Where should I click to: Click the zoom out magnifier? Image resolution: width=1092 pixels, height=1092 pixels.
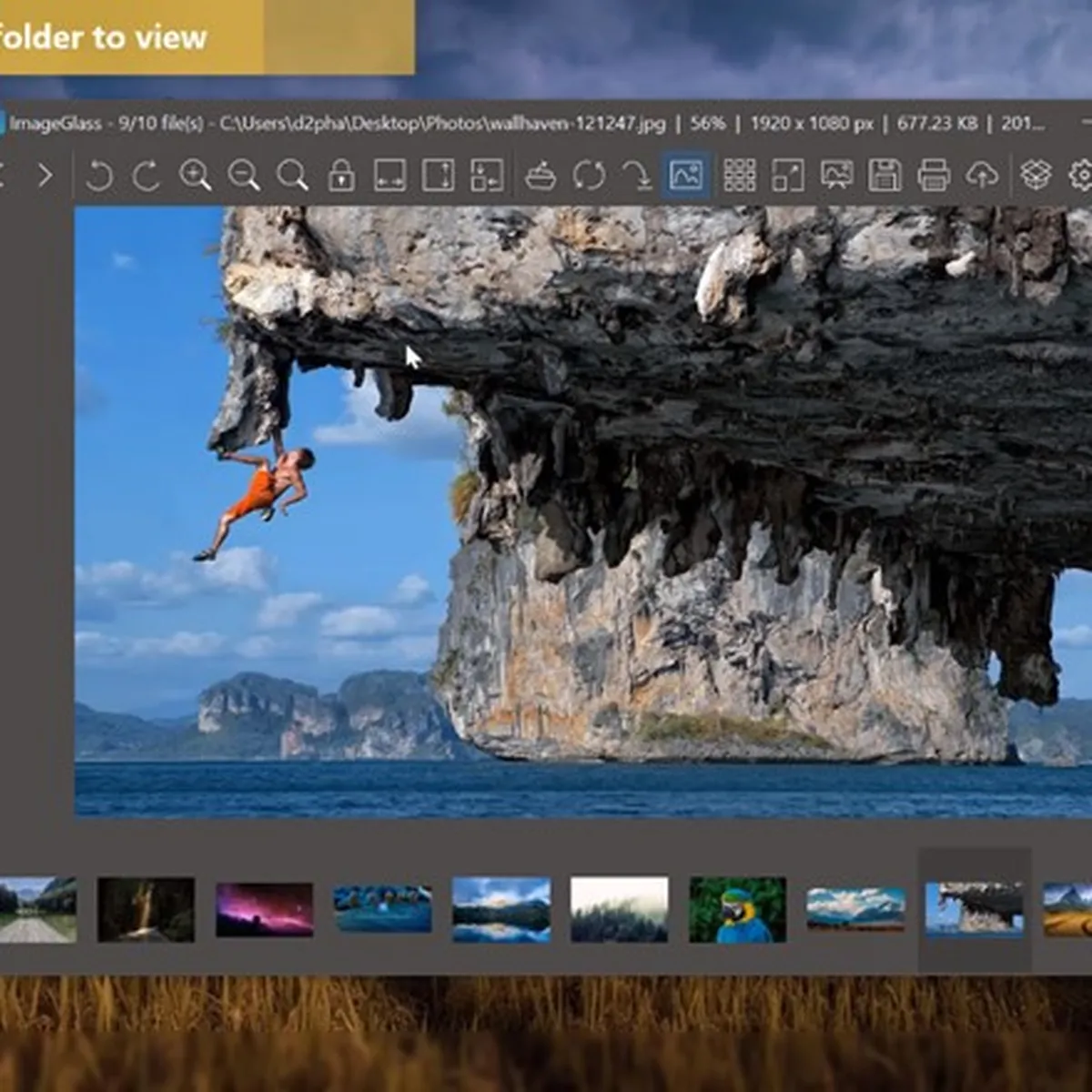tap(244, 175)
